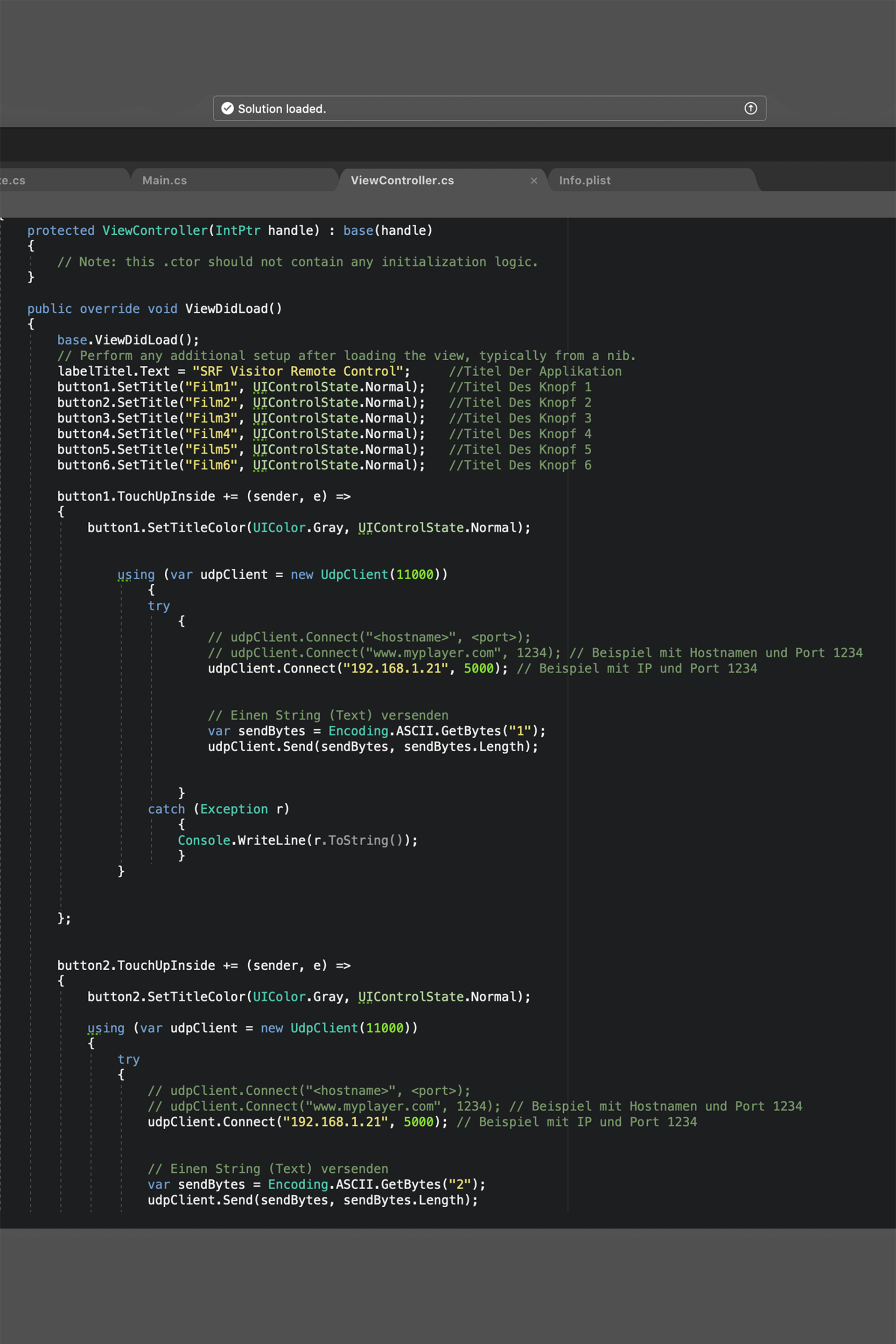Click the catch (Exception r) line
Screen dimensions: 896x1344
[218, 809]
